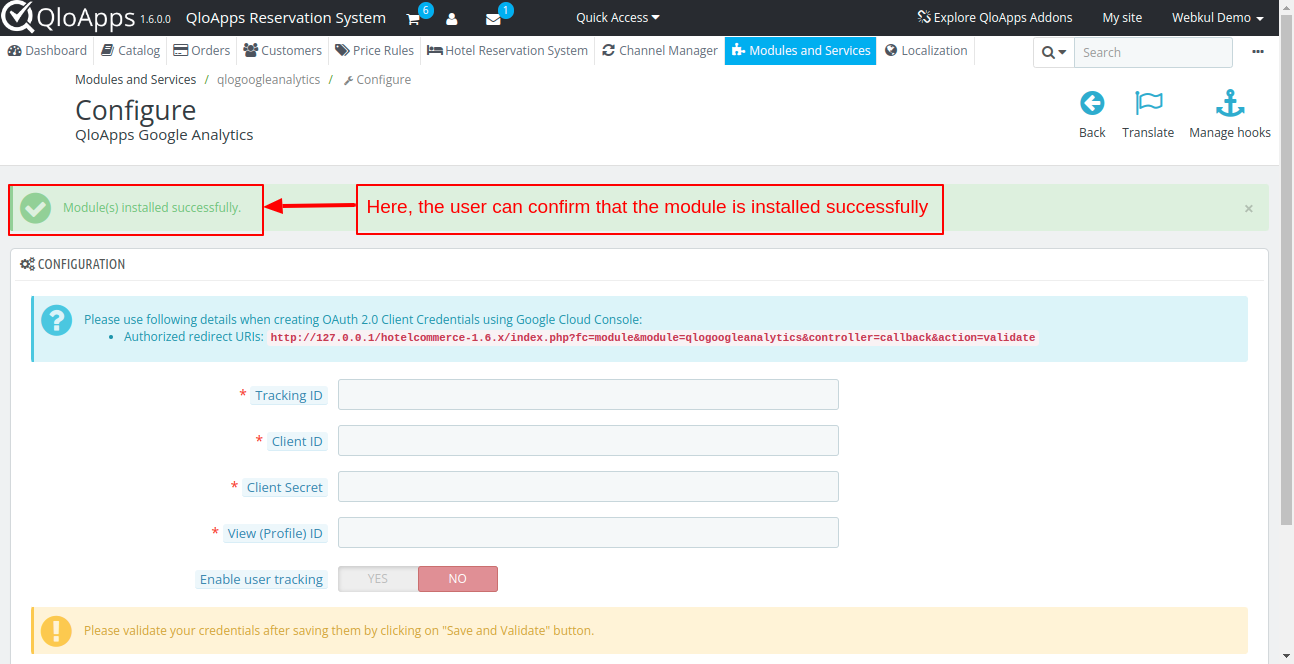The image size is (1294, 664).
Task: Click the version number 1.6.0.0 text
Action: coord(155,19)
